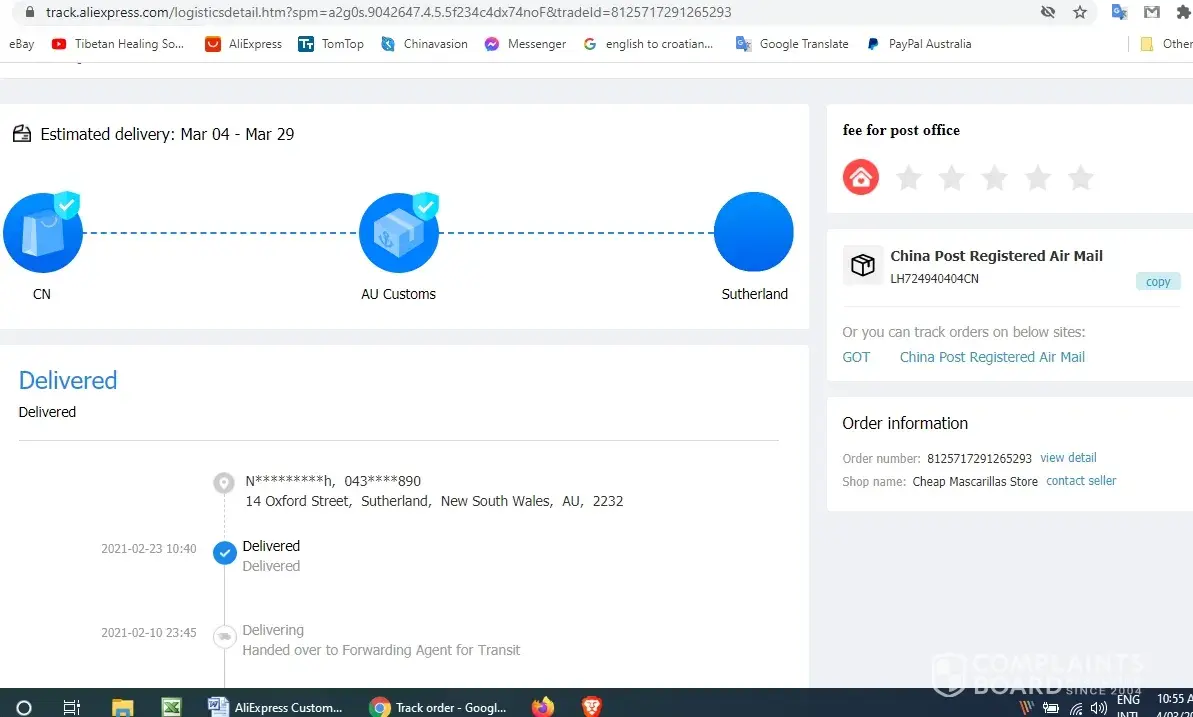The width and height of the screenshot is (1193, 717).
Task: Rate post office four stars
Action: pos(1038,178)
